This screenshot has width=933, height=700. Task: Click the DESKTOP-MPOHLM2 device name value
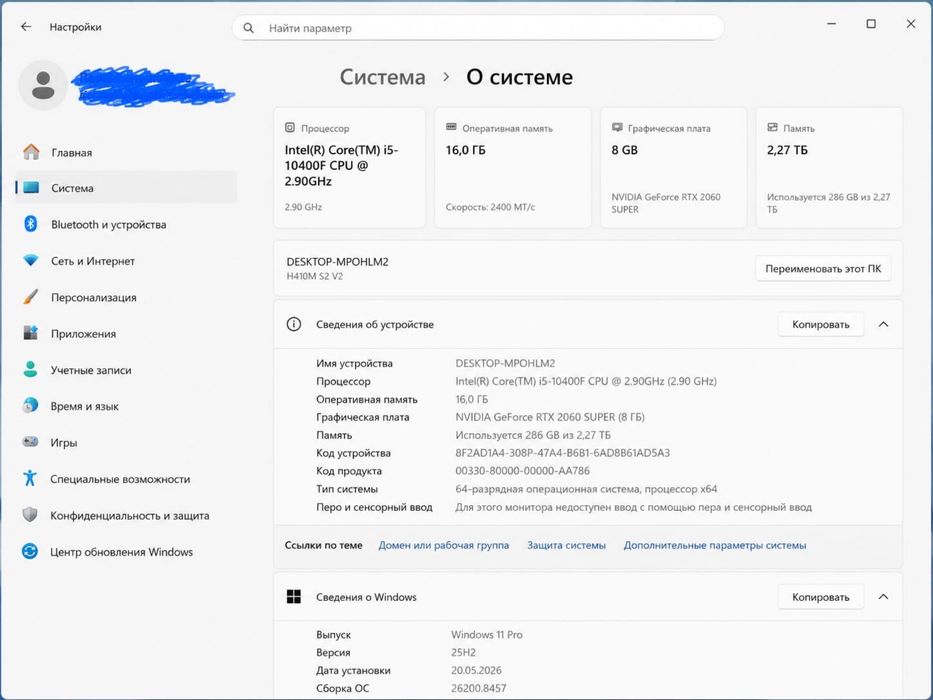[505, 363]
